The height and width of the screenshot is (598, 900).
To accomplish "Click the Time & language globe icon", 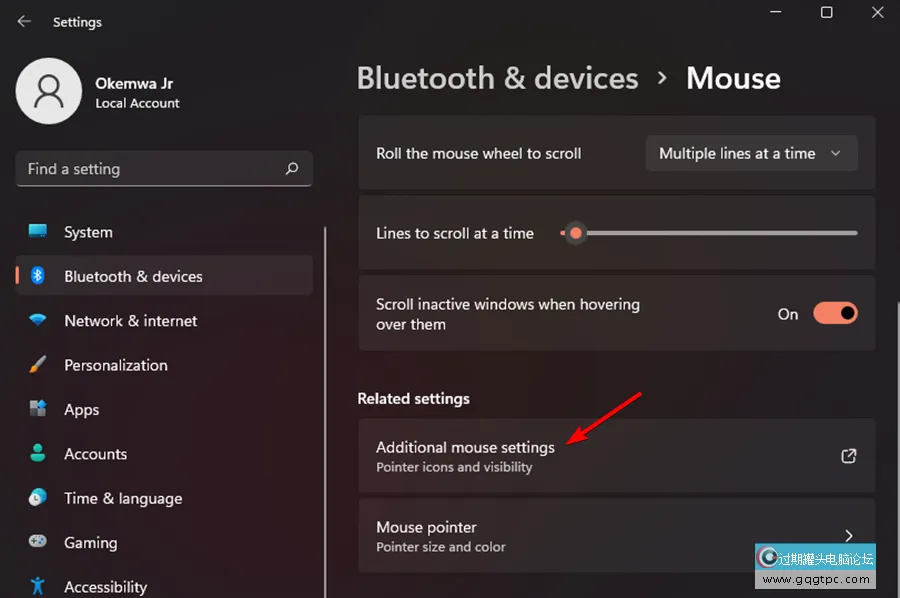I will 38,498.
